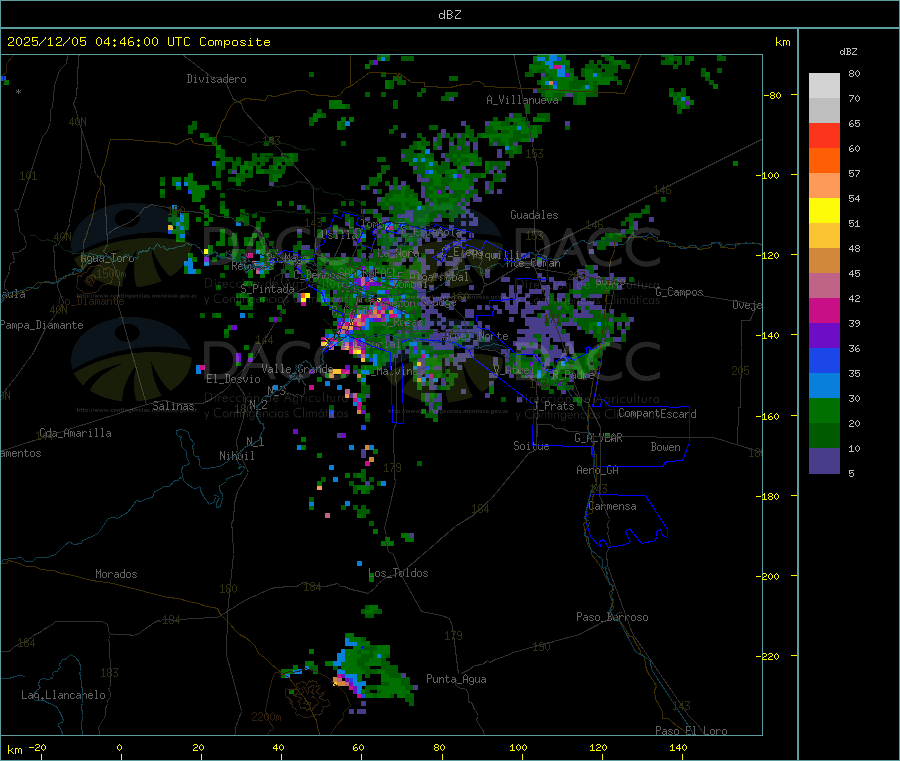Click the 140 km horizontal axis tick
This screenshot has height=761, width=900.
[678, 748]
